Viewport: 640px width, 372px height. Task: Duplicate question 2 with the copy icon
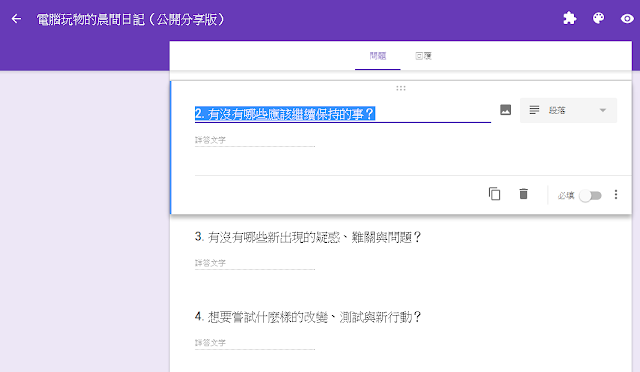click(494, 194)
